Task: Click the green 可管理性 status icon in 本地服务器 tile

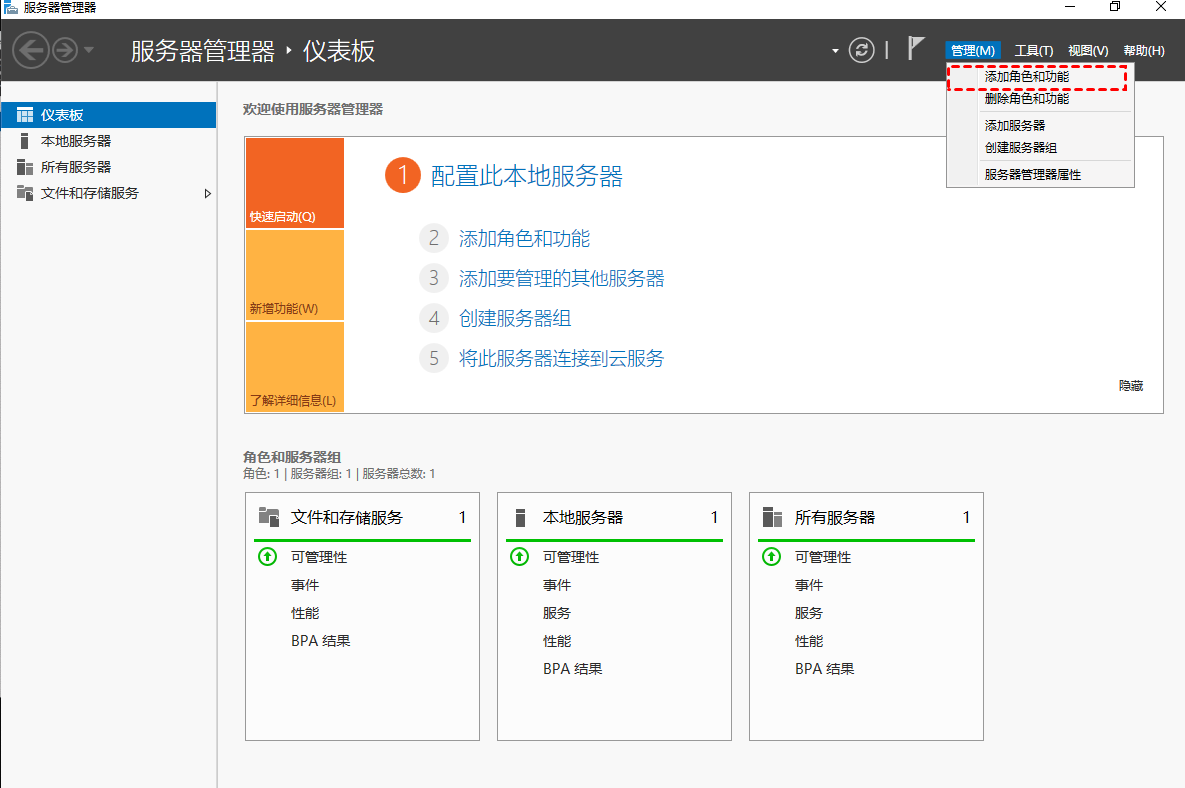Action: (519, 557)
